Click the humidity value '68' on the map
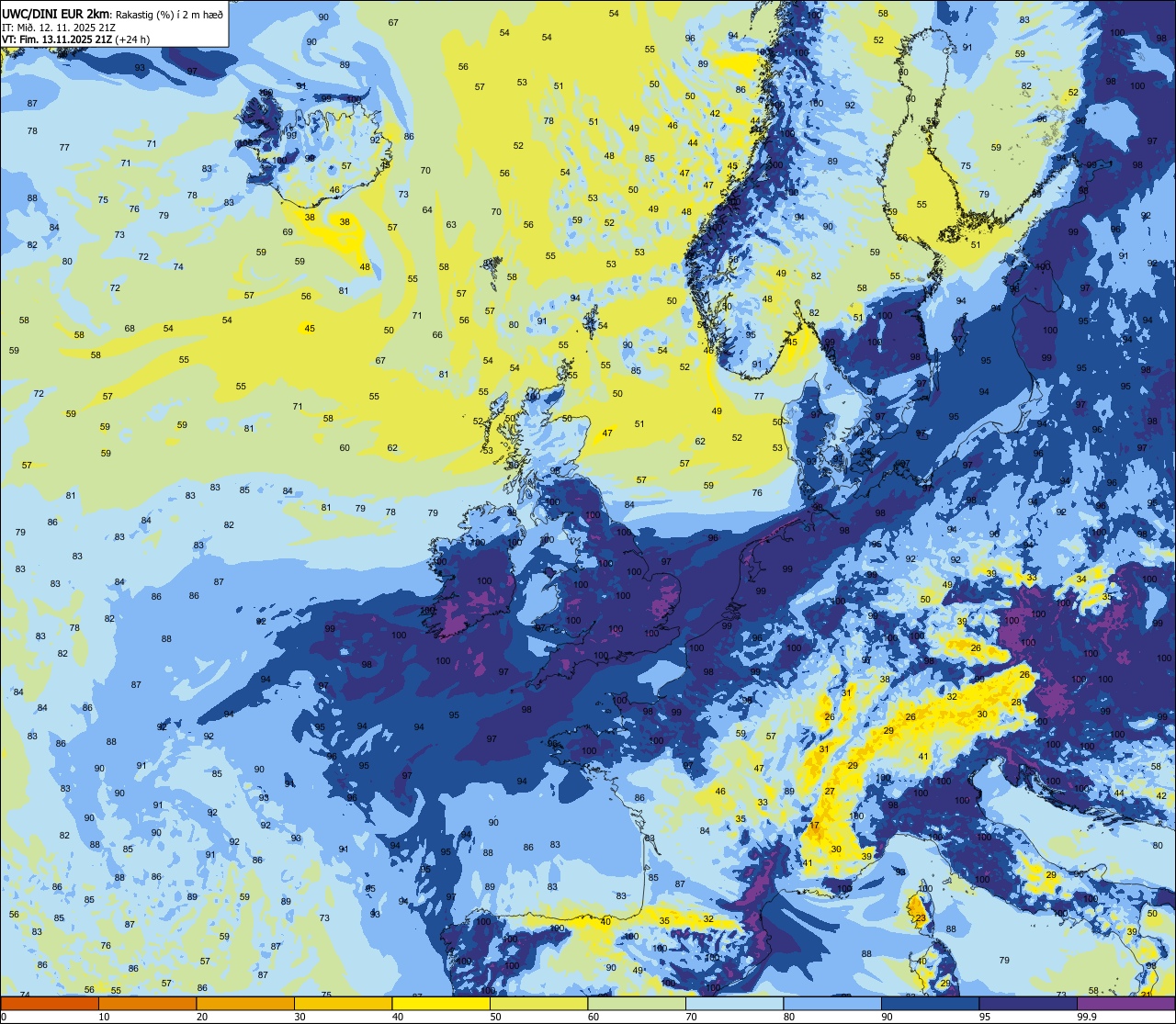Image resolution: width=1176 pixels, height=1024 pixels. click(130, 329)
